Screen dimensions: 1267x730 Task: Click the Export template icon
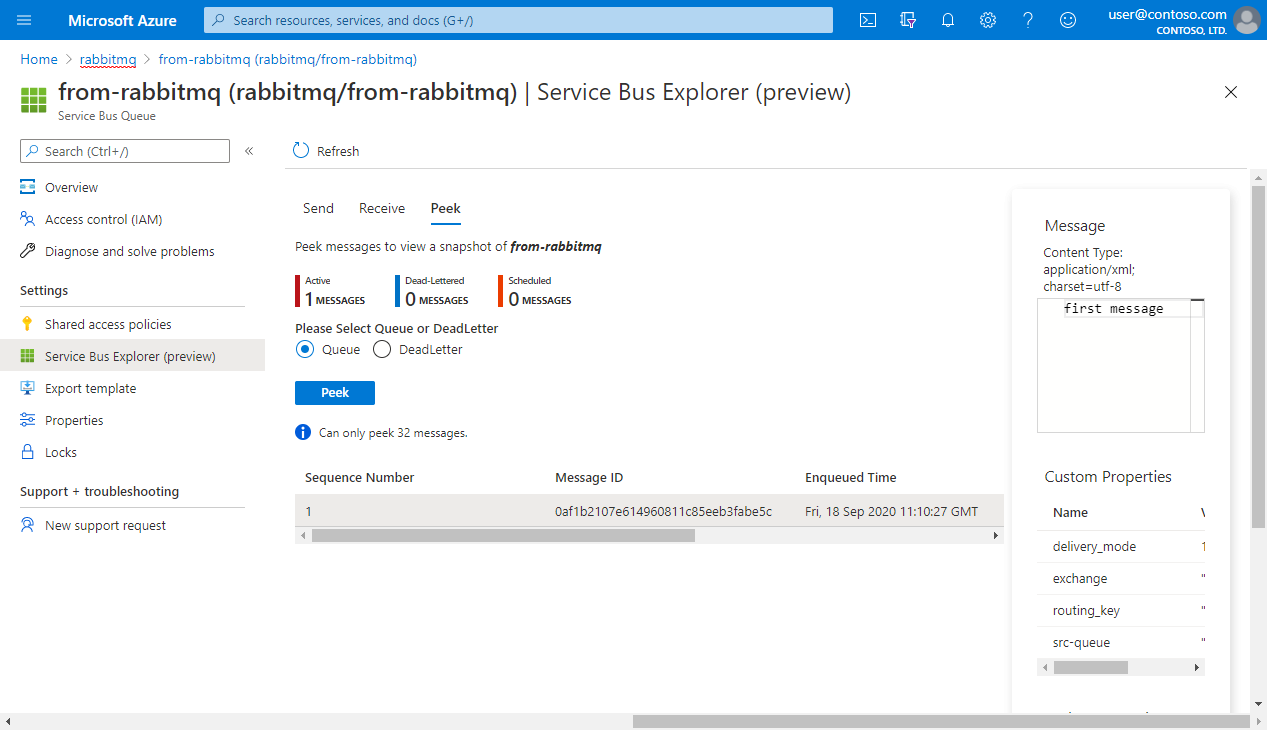point(28,388)
